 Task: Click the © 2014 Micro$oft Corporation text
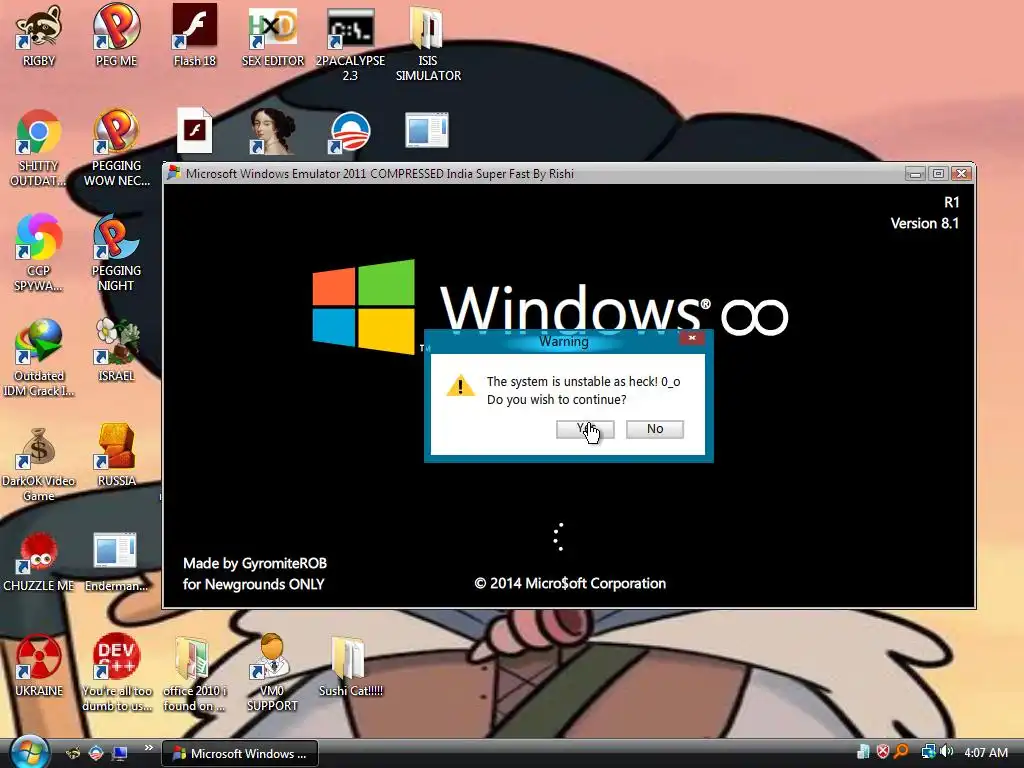coord(570,583)
